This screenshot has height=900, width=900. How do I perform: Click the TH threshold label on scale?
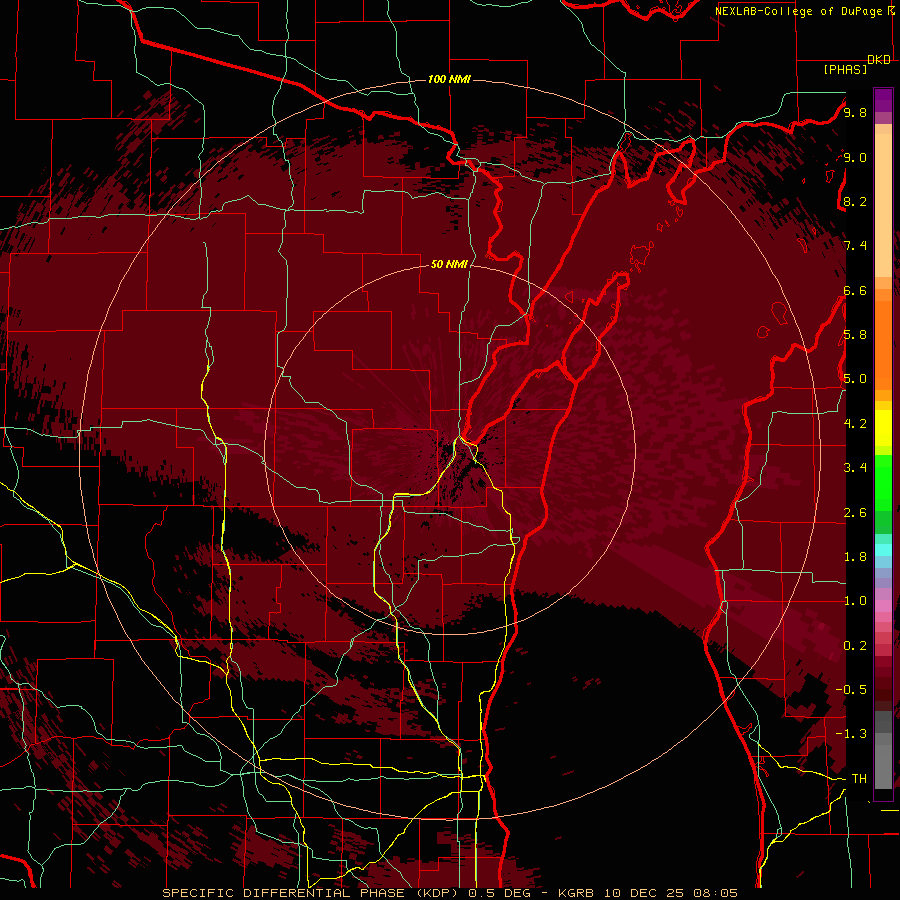(x=859, y=779)
